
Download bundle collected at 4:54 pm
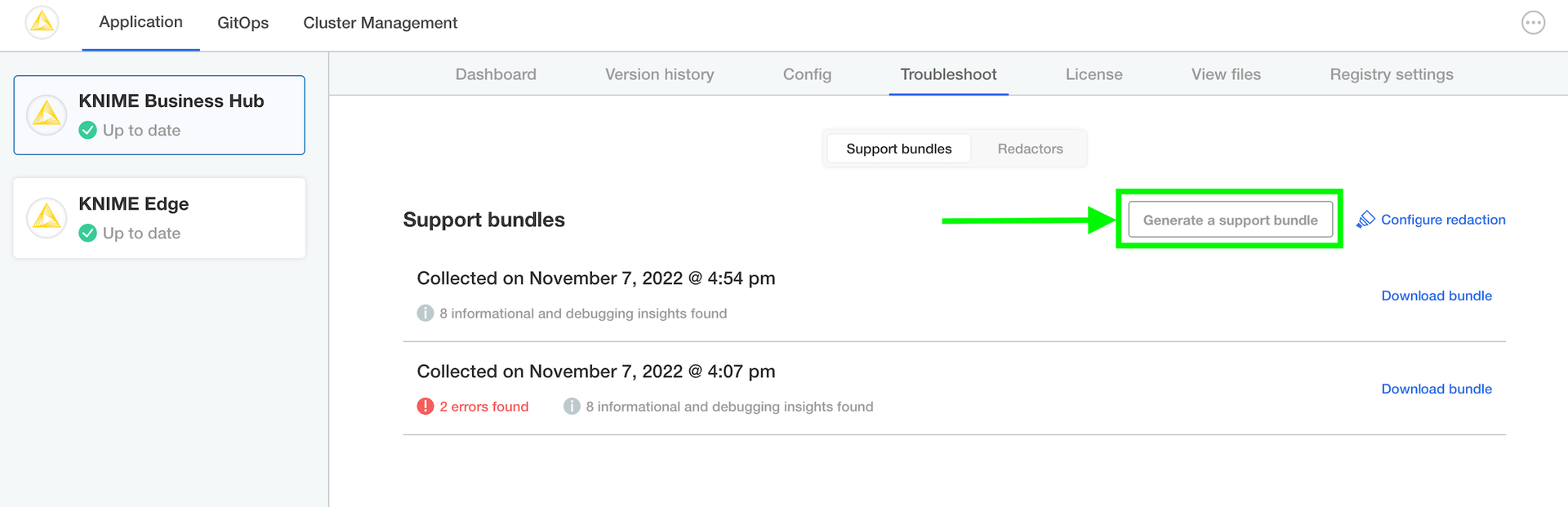point(1436,296)
